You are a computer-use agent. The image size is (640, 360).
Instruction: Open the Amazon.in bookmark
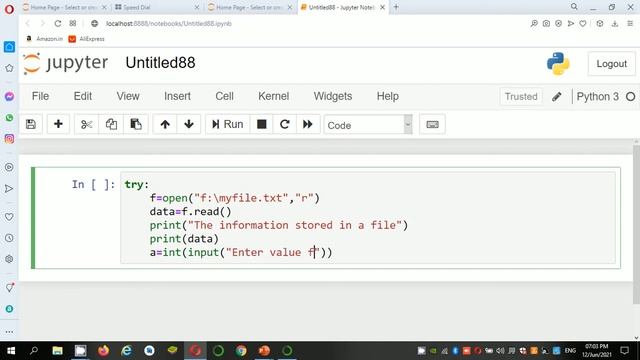click(x=44, y=39)
